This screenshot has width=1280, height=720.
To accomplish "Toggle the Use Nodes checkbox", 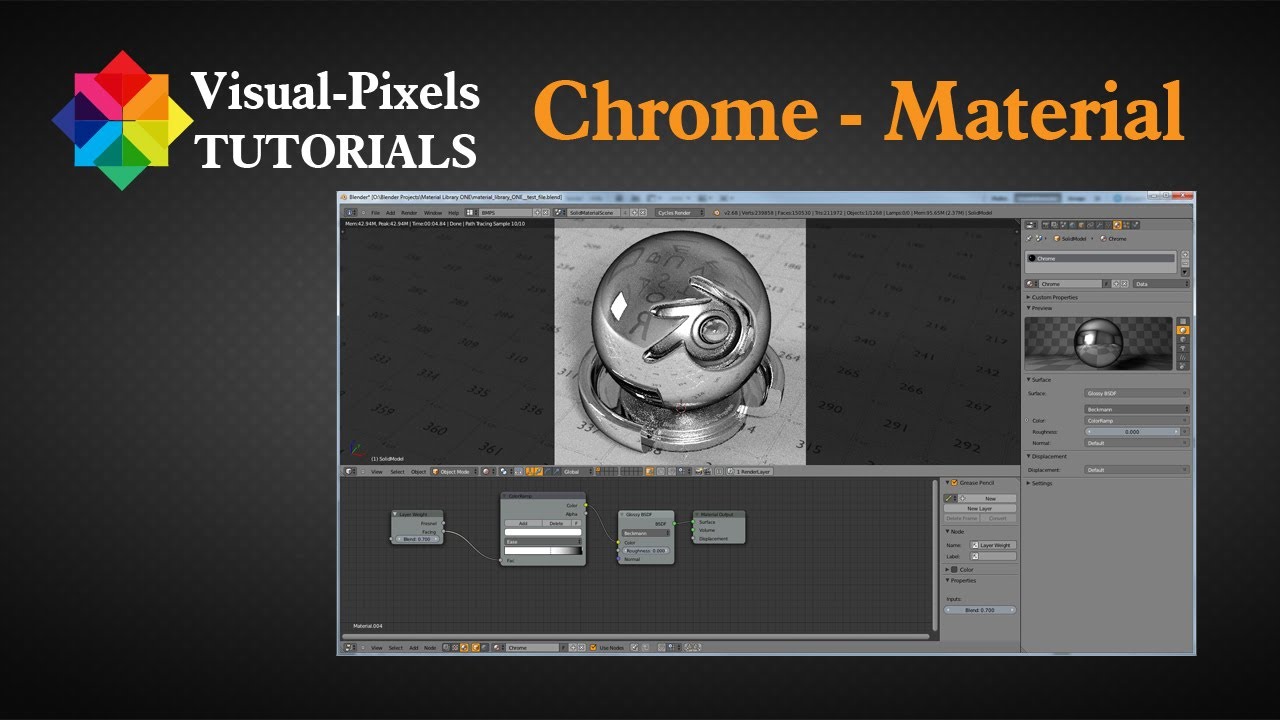I will 594,648.
